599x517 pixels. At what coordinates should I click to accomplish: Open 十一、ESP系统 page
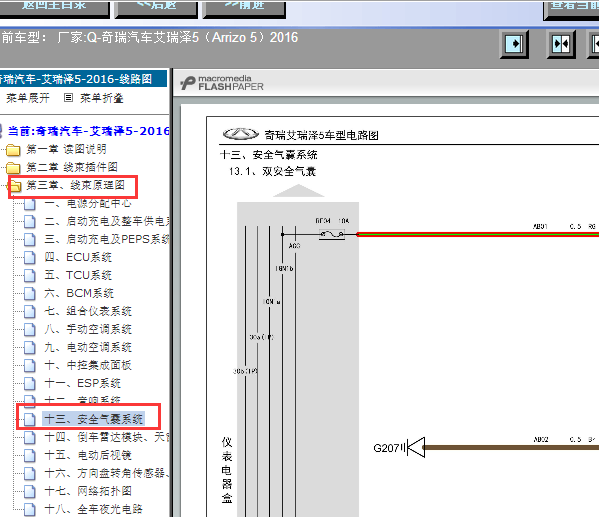[83, 383]
